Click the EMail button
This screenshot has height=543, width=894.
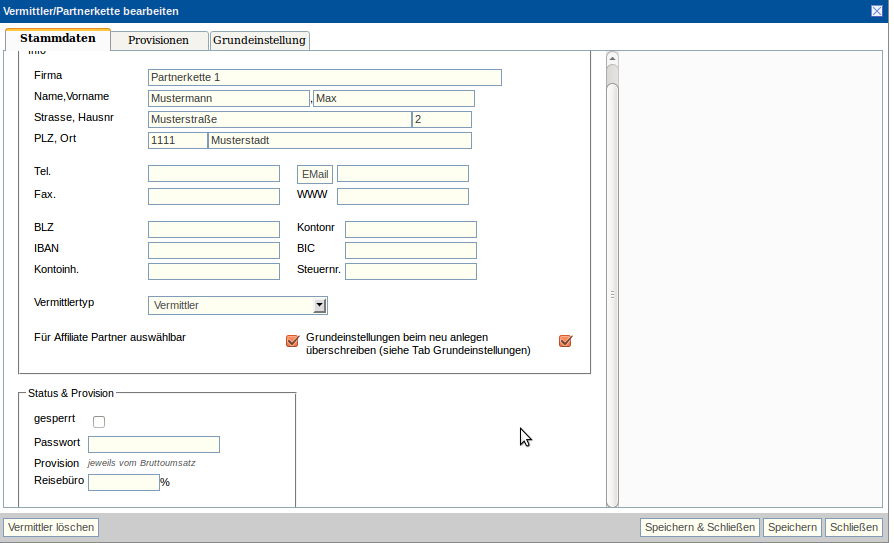pos(315,174)
